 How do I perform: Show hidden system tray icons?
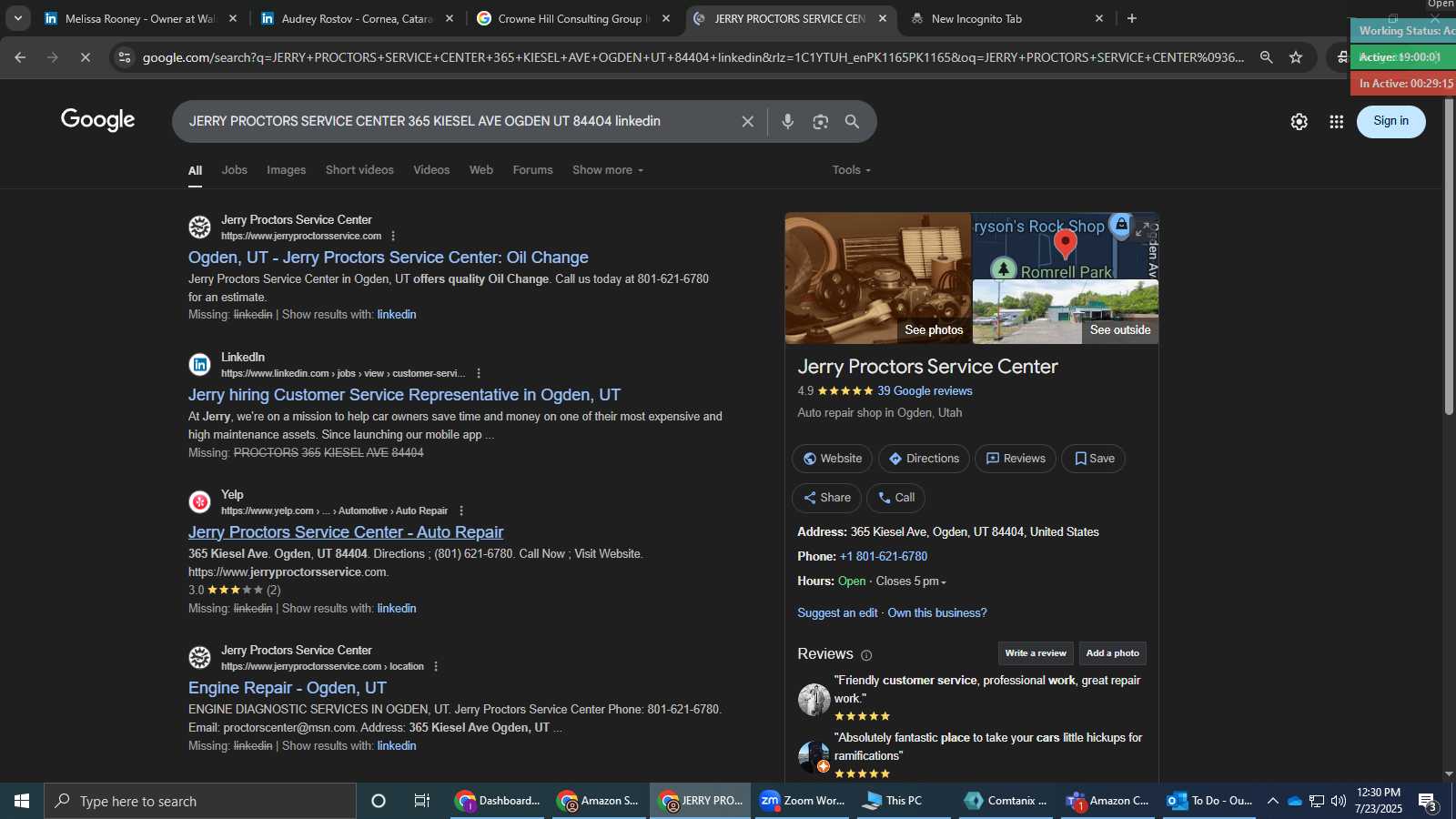[1272, 801]
